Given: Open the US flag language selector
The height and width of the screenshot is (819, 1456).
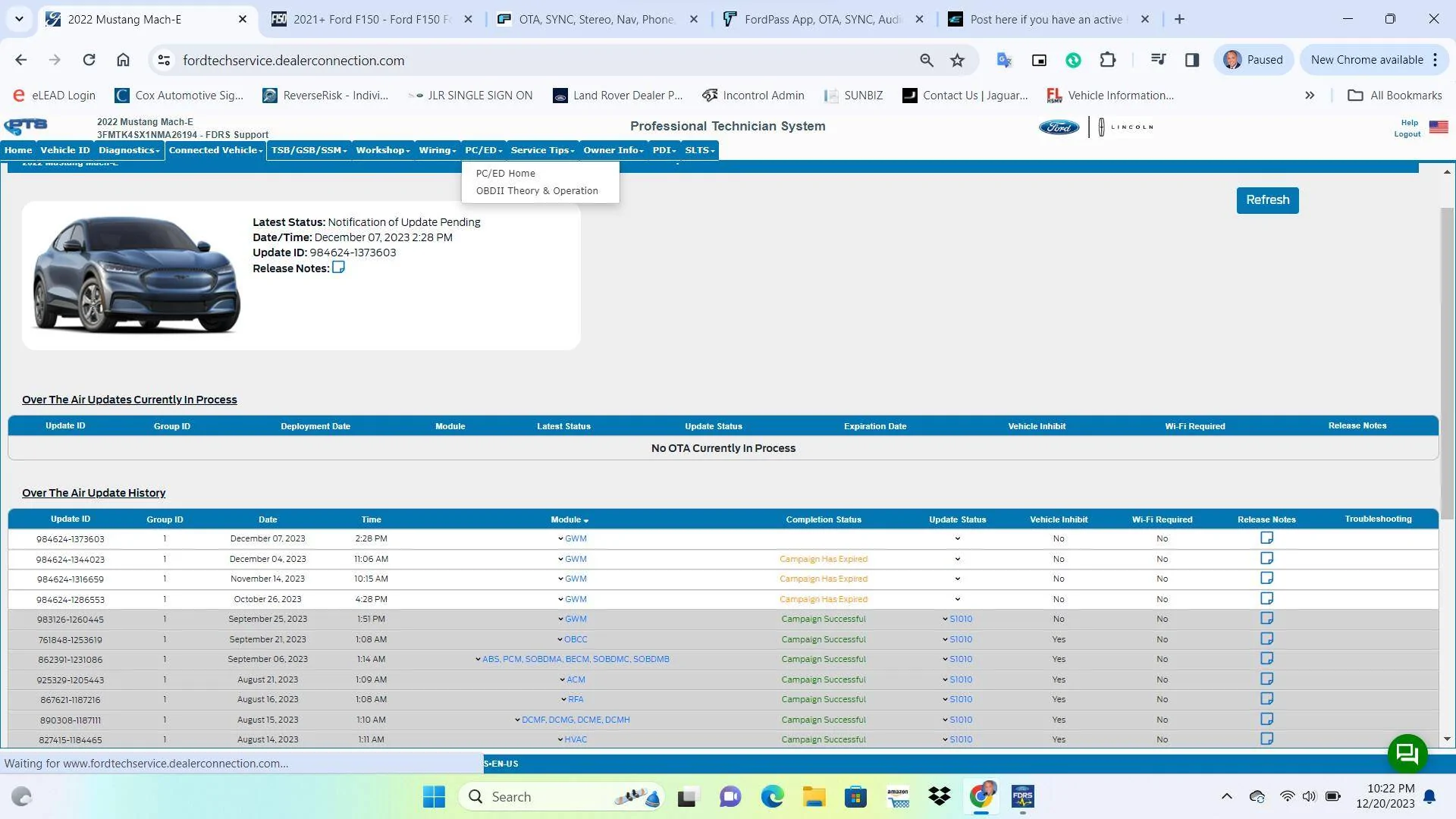Looking at the screenshot, I should (1439, 127).
